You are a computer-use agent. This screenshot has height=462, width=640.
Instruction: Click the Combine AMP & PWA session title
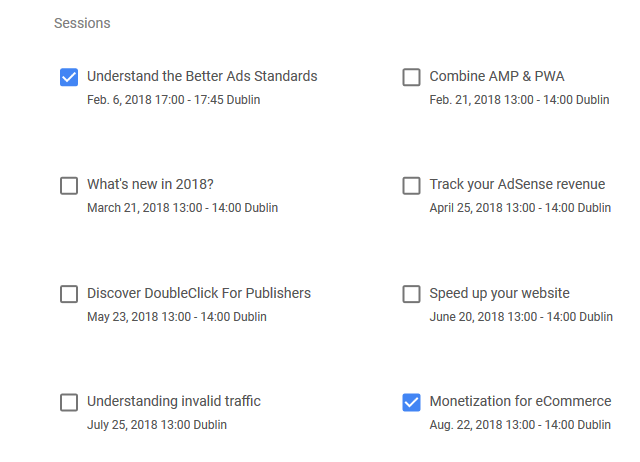(497, 76)
